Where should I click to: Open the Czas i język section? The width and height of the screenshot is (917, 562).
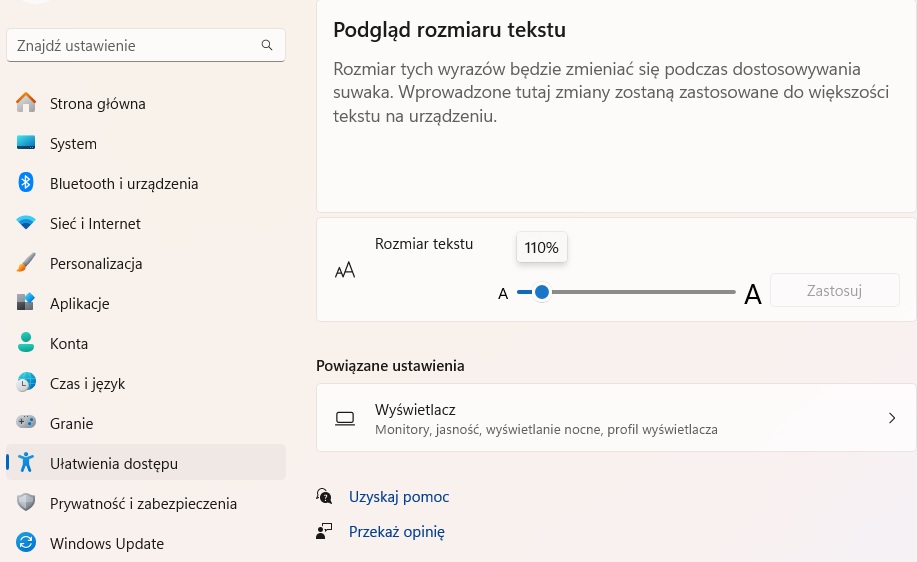(87, 383)
